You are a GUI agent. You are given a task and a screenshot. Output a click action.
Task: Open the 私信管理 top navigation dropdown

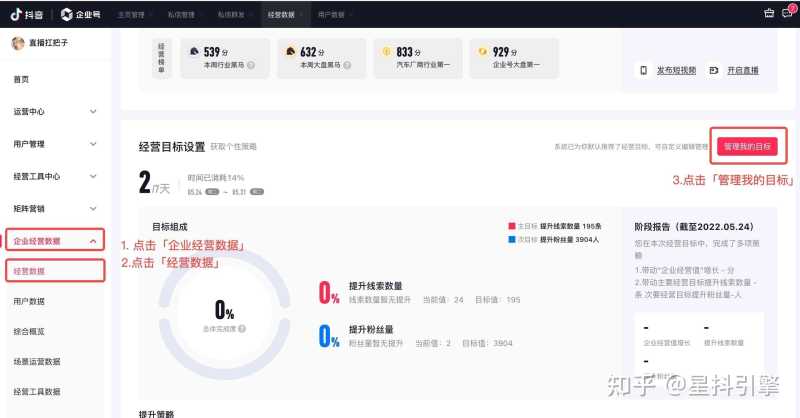point(184,15)
